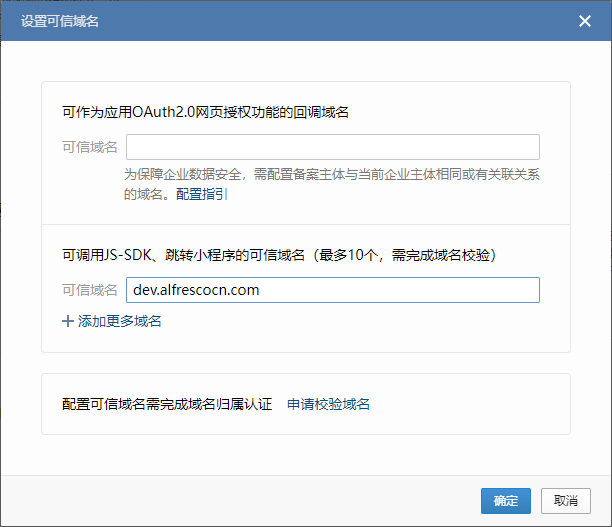Focus the OAuth2.0 callback 可信域名 input
The width and height of the screenshot is (612, 527).
click(332, 147)
